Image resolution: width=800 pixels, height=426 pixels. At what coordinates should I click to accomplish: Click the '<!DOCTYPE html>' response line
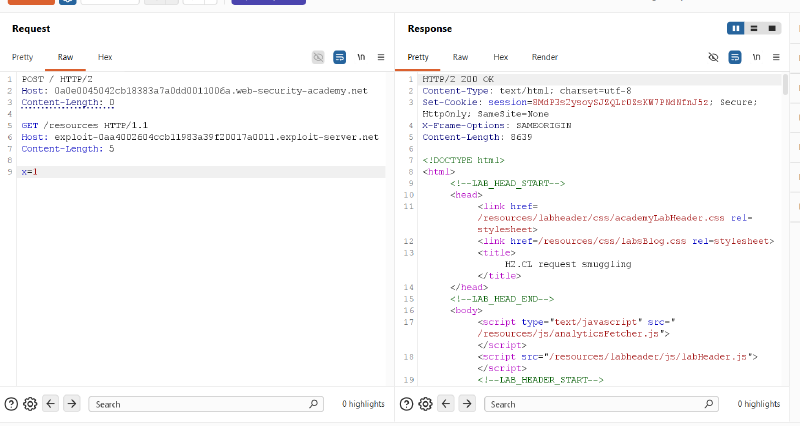click(463, 160)
